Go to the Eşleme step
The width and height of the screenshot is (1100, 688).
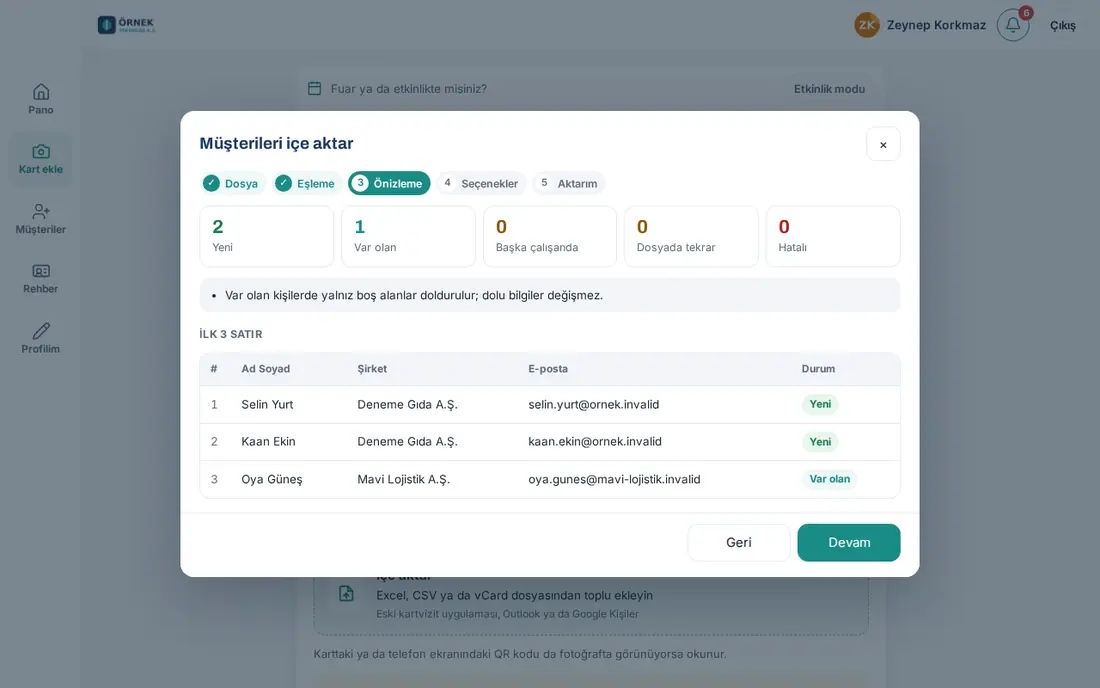tap(307, 184)
